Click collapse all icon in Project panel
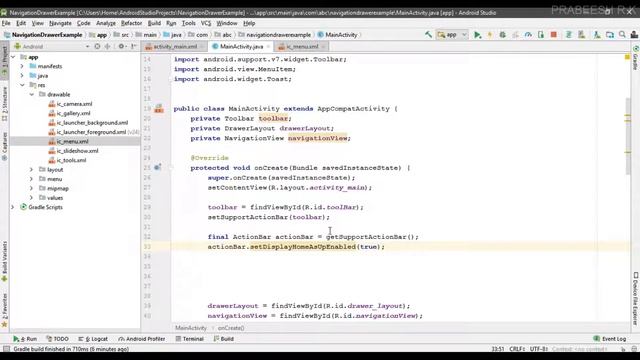640x360 pixels. (107, 47)
